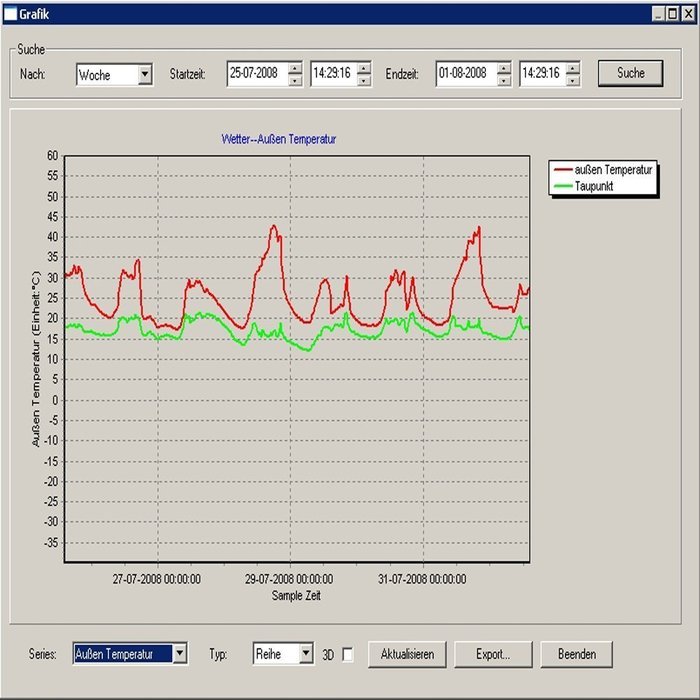Increase the Endzeit date with up arrow

tap(504, 68)
